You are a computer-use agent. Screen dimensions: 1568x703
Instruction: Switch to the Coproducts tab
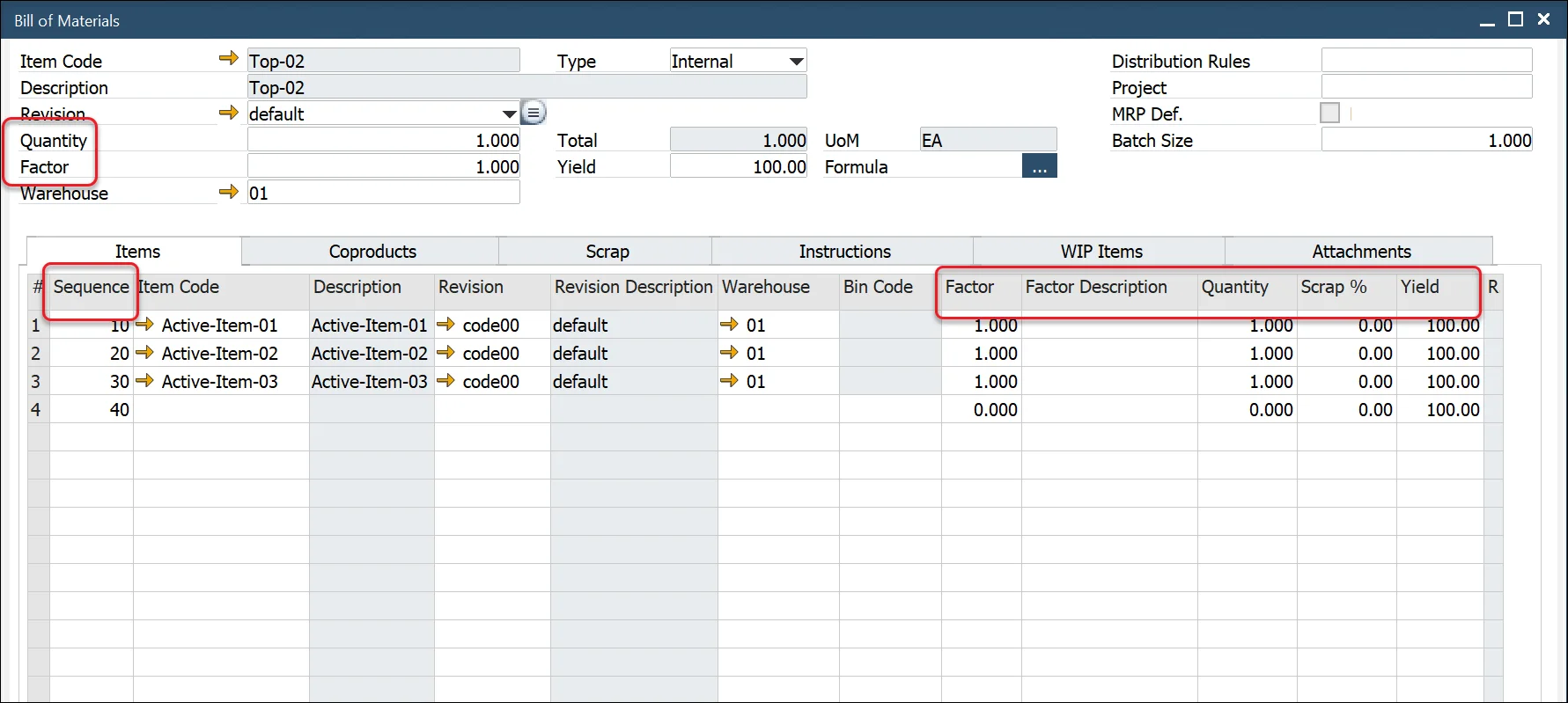[372, 252]
